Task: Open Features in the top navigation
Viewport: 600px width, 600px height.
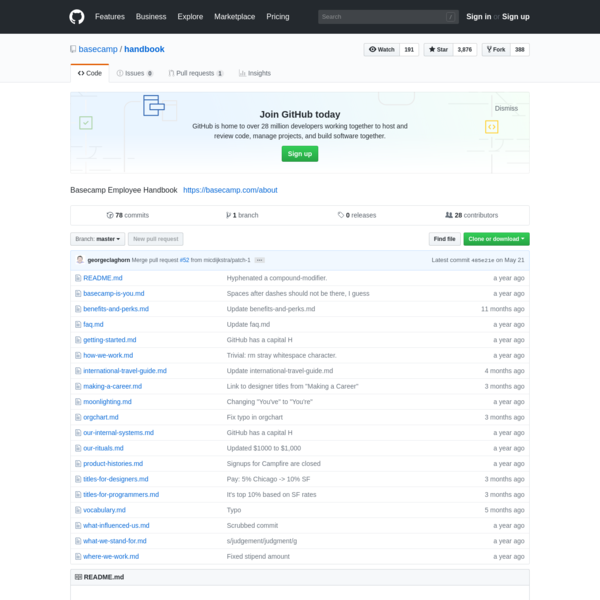Action: 110,17
